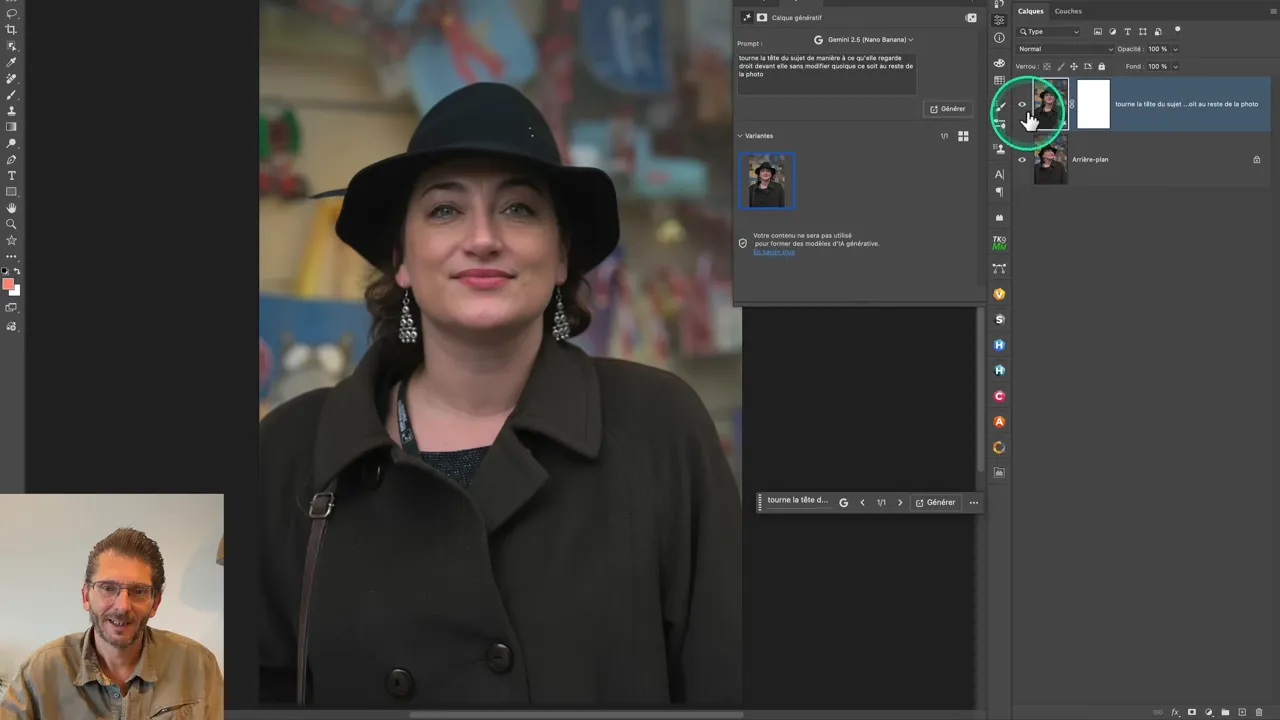Click the lock all layer icon
Screen dimensions: 1280x720
[x=1103, y=66]
